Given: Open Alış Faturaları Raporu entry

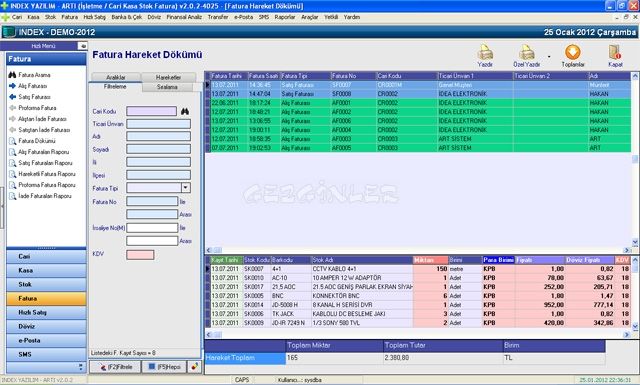Looking at the screenshot, I should coord(43,152).
